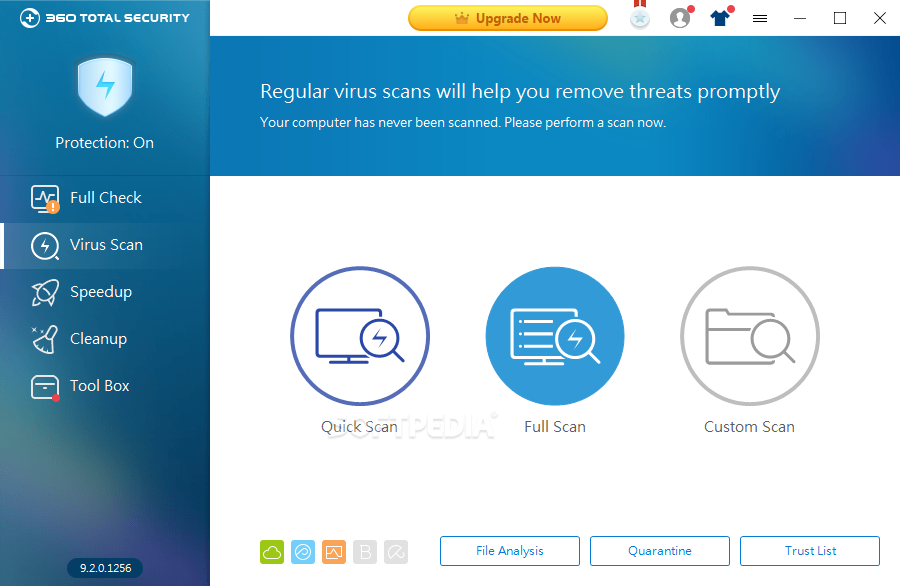Minimize the application window
The image size is (900, 586).
click(800, 19)
